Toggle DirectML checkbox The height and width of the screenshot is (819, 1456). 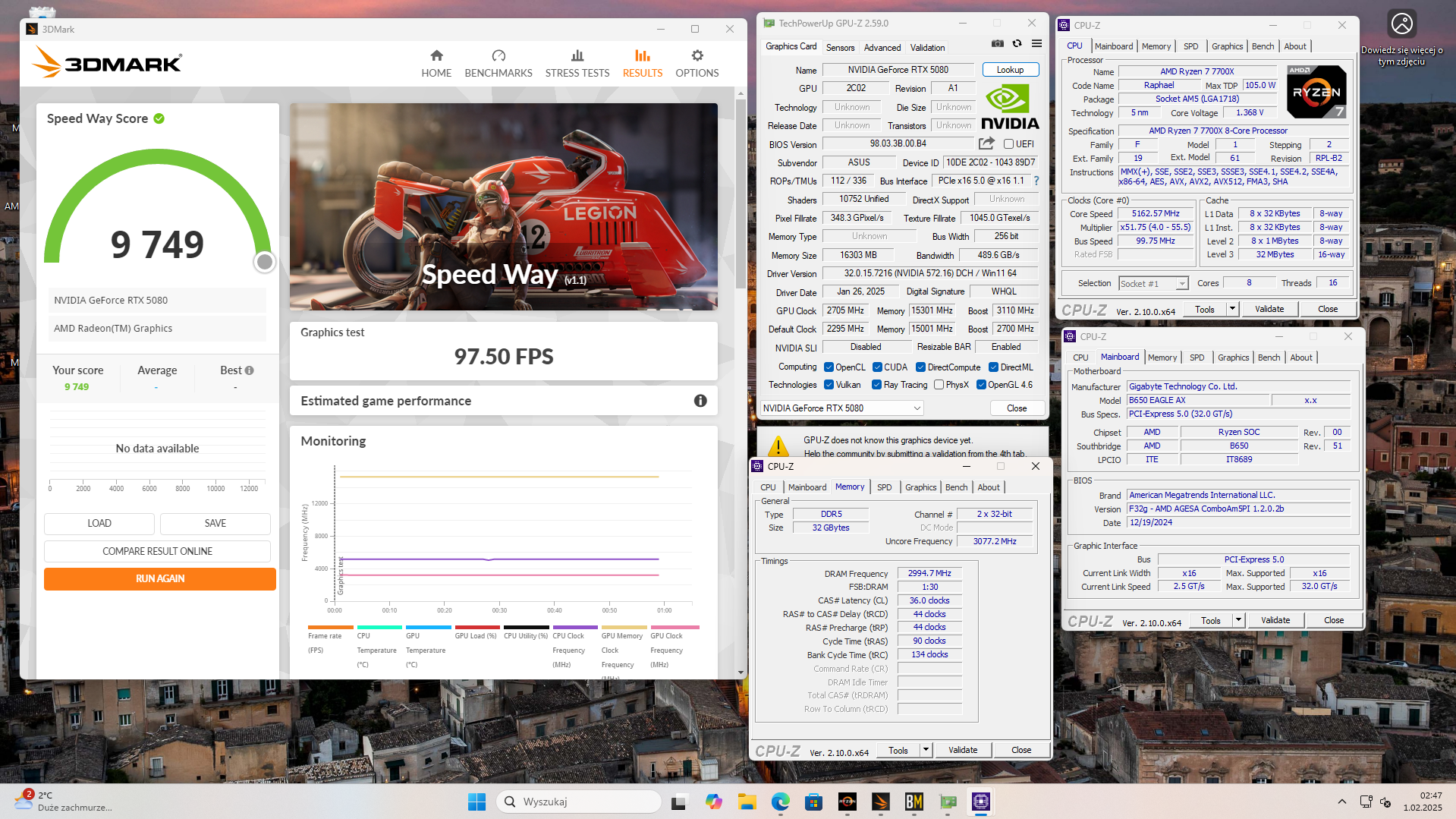point(993,367)
